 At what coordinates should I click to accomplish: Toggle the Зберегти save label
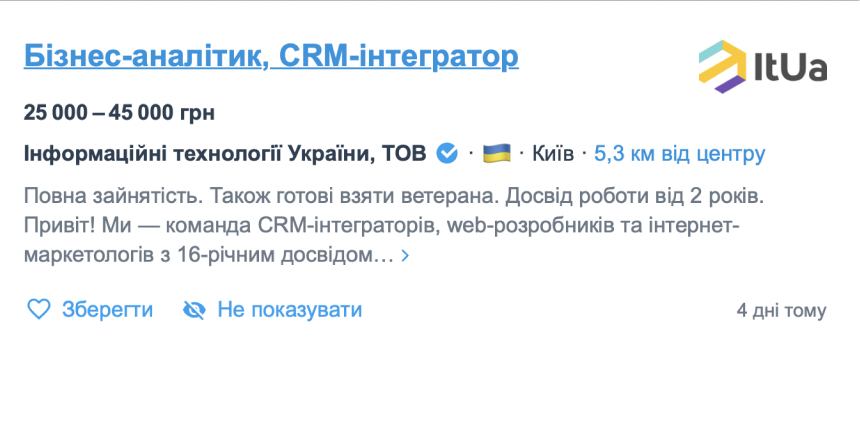107,310
